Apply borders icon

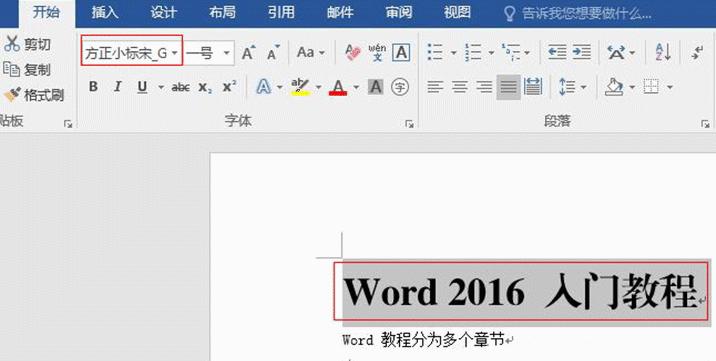[x=652, y=87]
